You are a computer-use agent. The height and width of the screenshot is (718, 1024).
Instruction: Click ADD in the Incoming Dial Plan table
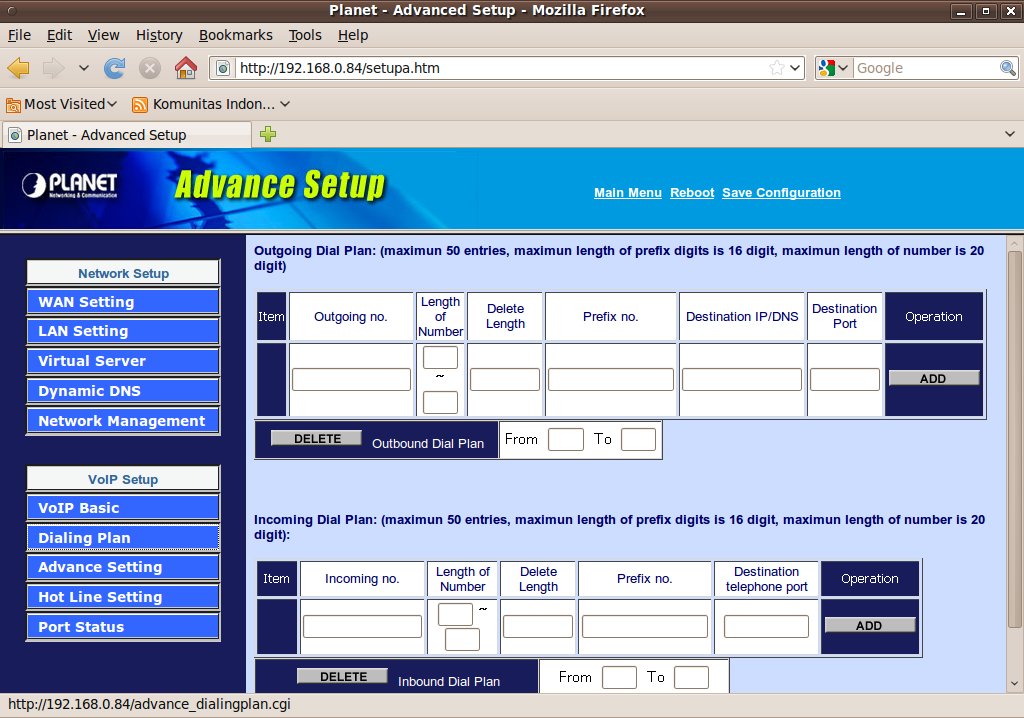870,625
